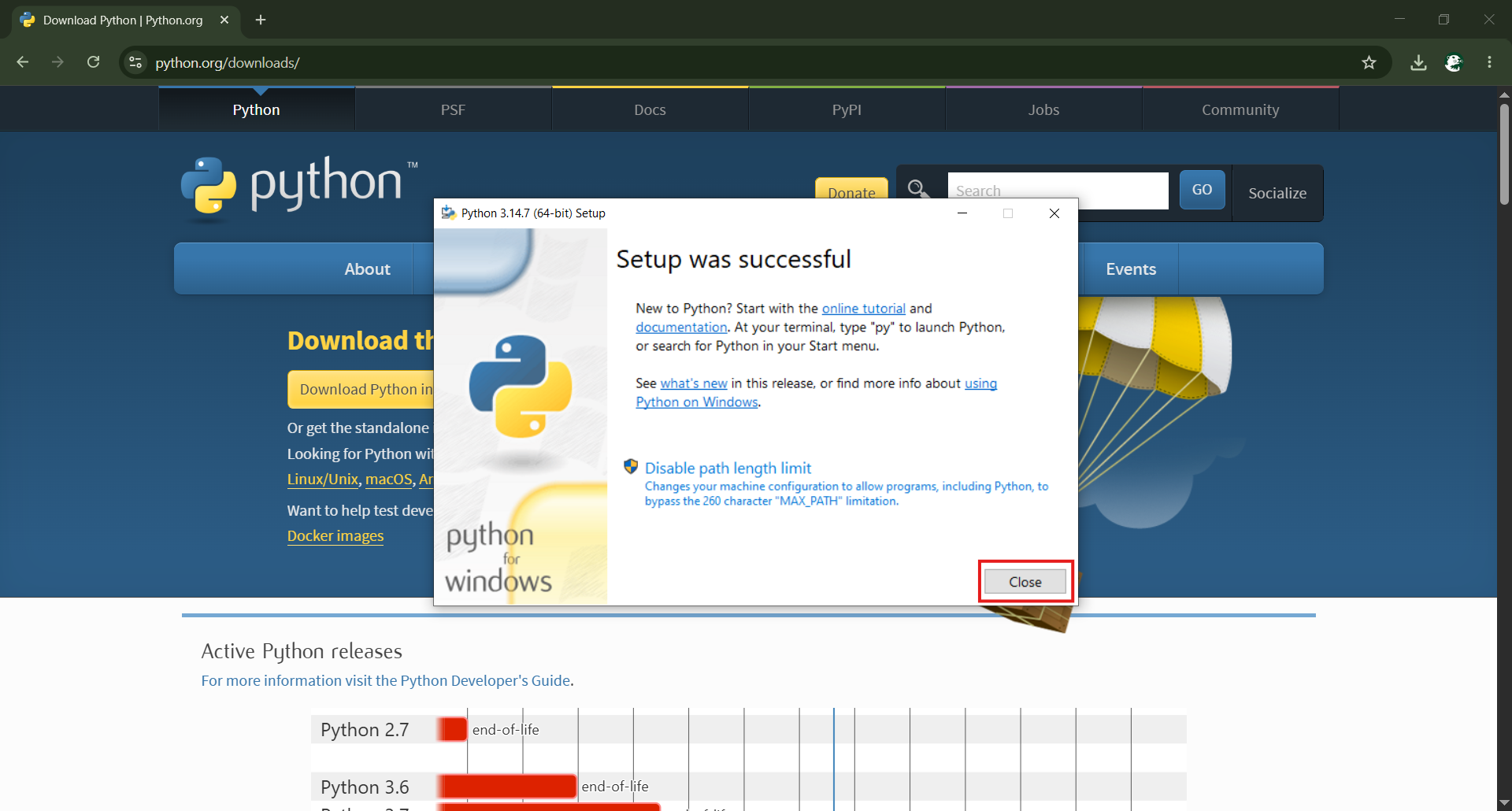The image size is (1512, 811).
Task: Open a new browser tab
Action: pos(261,20)
